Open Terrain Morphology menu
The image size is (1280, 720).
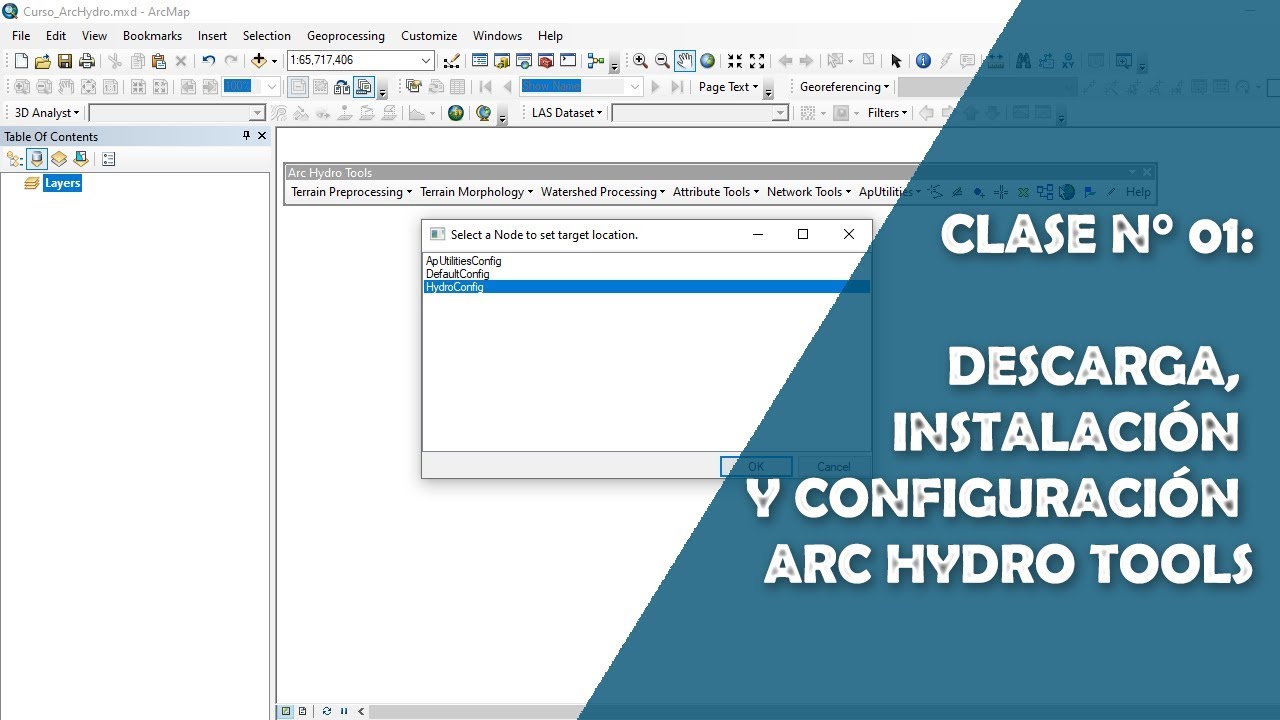476,192
